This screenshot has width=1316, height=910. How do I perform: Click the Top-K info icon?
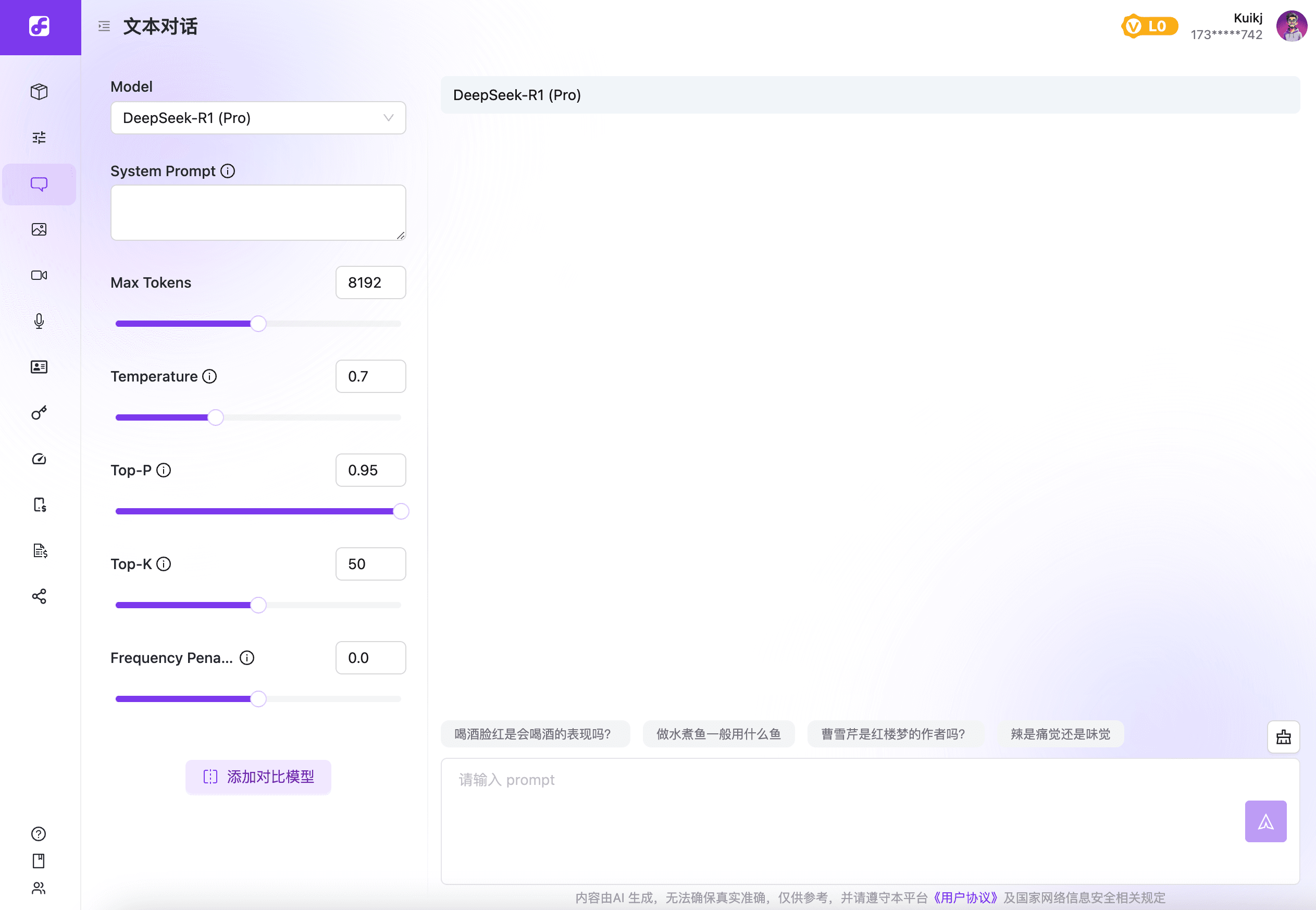tap(164, 564)
